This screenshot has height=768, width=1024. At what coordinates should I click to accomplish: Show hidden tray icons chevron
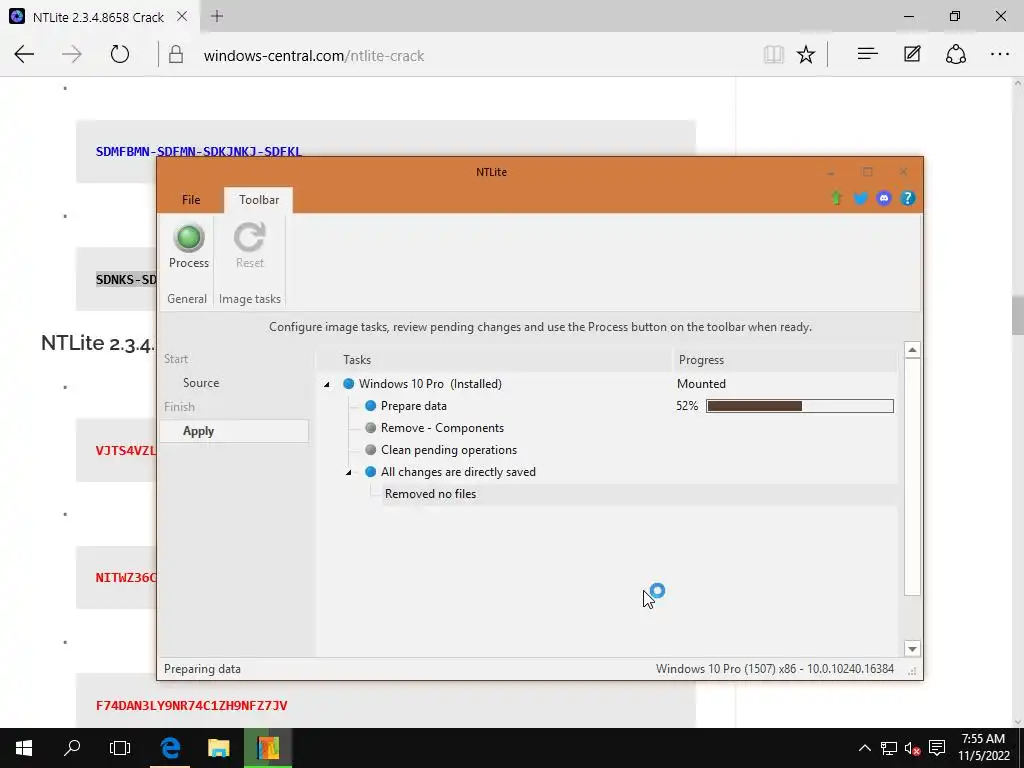point(864,748)
